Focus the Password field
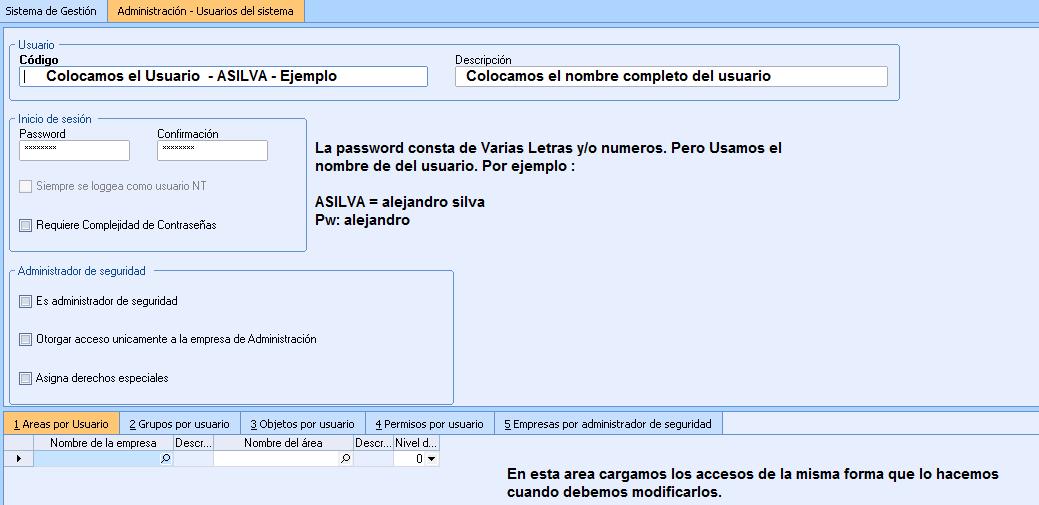The image size is (1039, 505). pyautogui.click(x=74, y=150)
